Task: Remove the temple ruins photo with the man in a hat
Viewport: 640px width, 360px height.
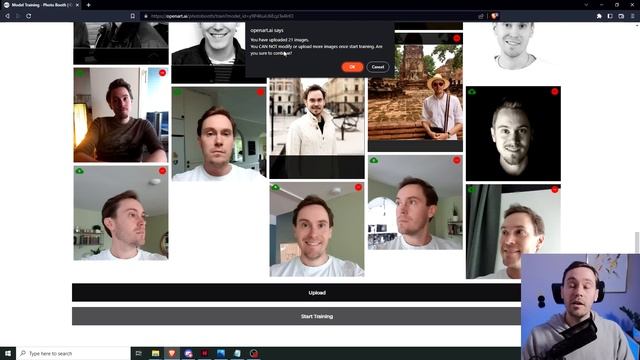Action: pos(457,38)
